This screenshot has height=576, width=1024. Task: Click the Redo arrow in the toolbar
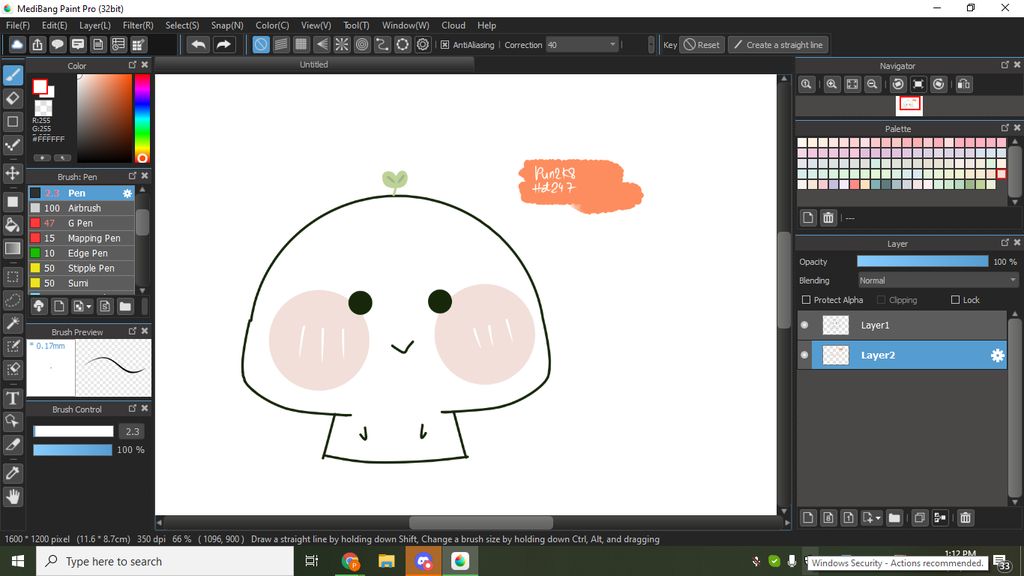coord(223,44)
